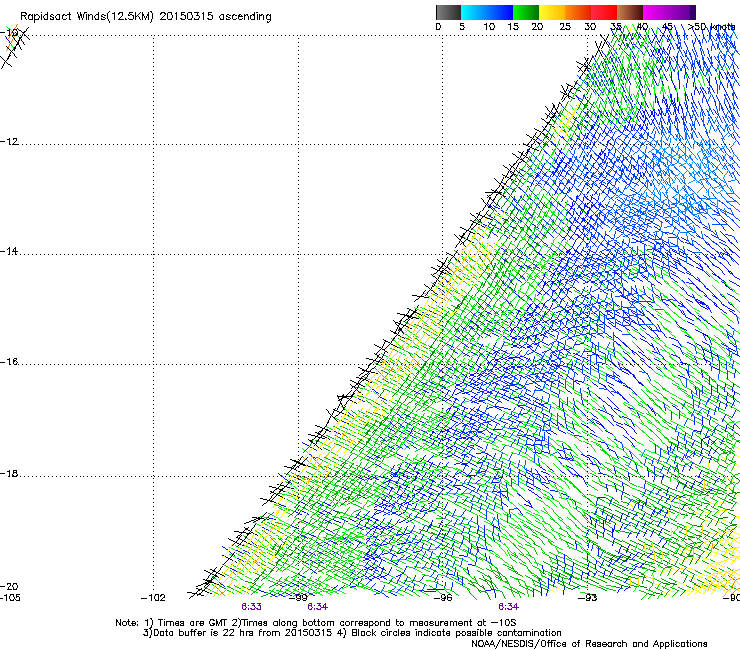The height and width of the screenshot is (650, 740).
Task: Click the '-93' longitude axis label
Action: [x=588, y=598]
